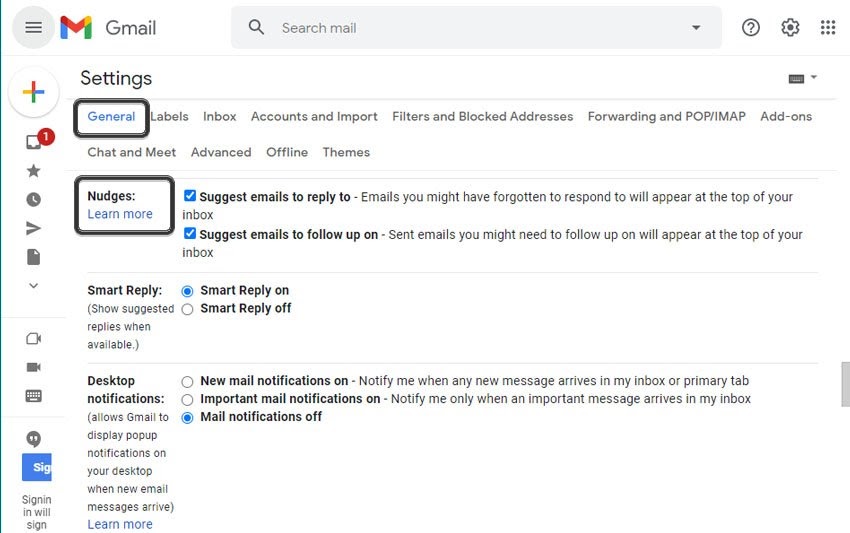Viewport: 850px width, 533px height.
Task: Select New mail notifications on
Action: click(187, 382)
